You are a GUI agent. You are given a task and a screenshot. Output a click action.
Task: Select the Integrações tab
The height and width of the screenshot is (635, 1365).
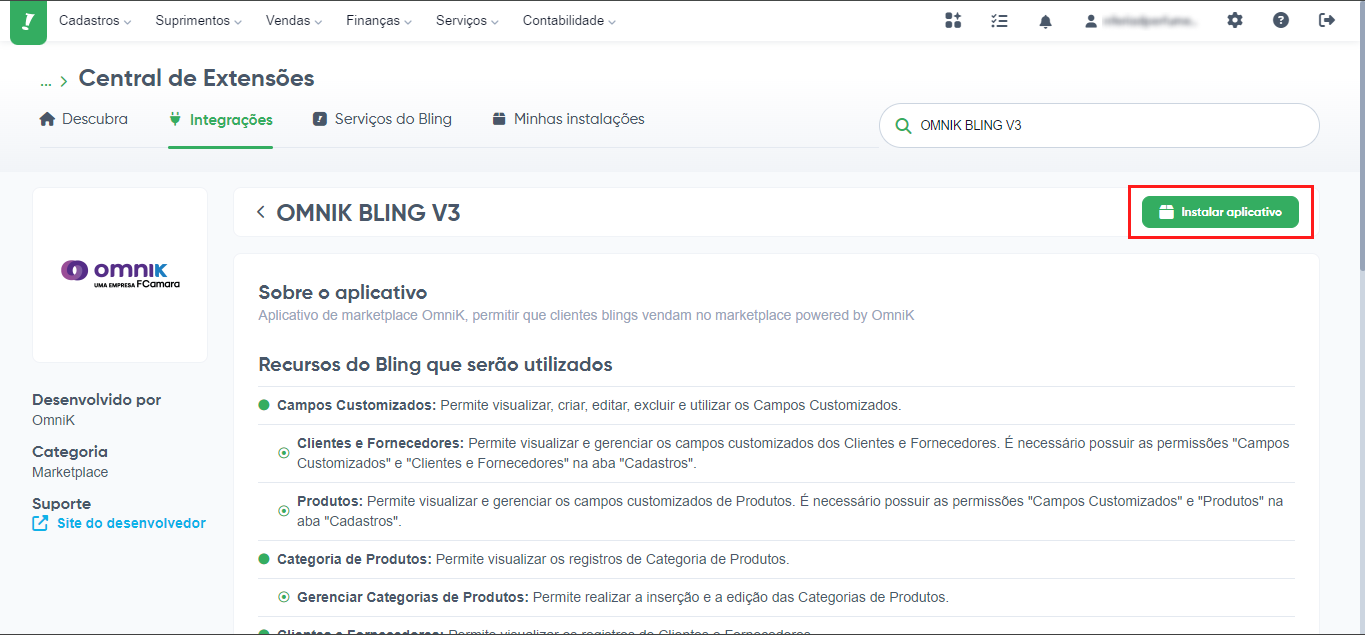(220, 120)
